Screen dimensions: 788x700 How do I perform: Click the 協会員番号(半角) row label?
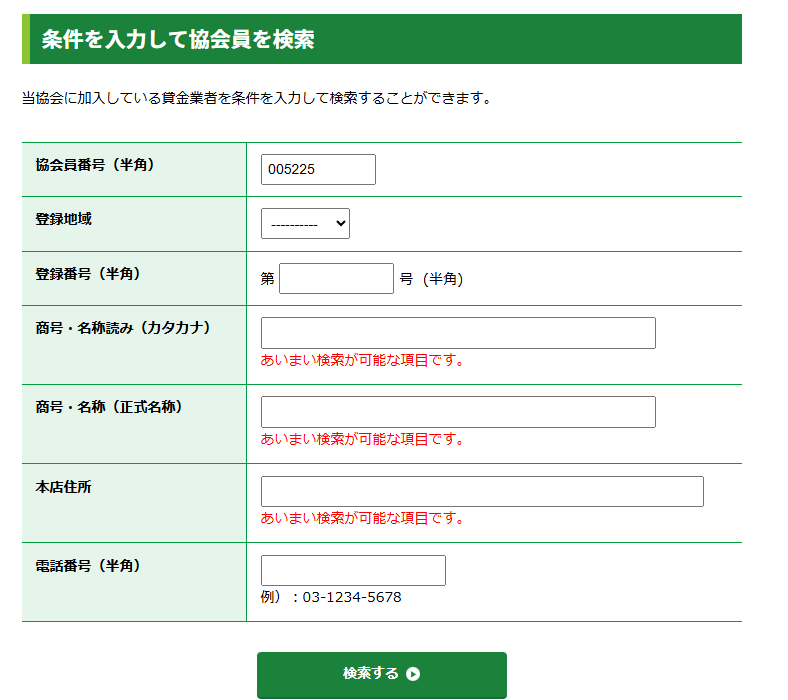[x=95, y=165]
